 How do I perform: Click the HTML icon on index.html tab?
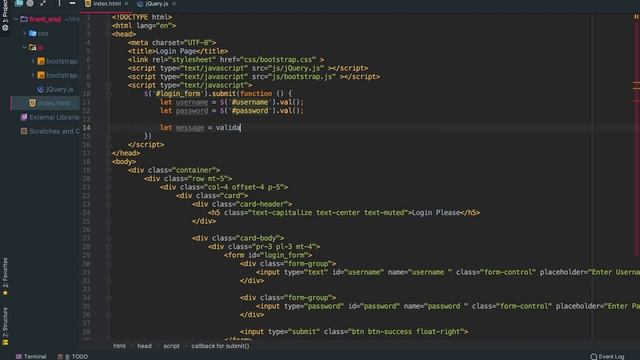coord(88,4)
